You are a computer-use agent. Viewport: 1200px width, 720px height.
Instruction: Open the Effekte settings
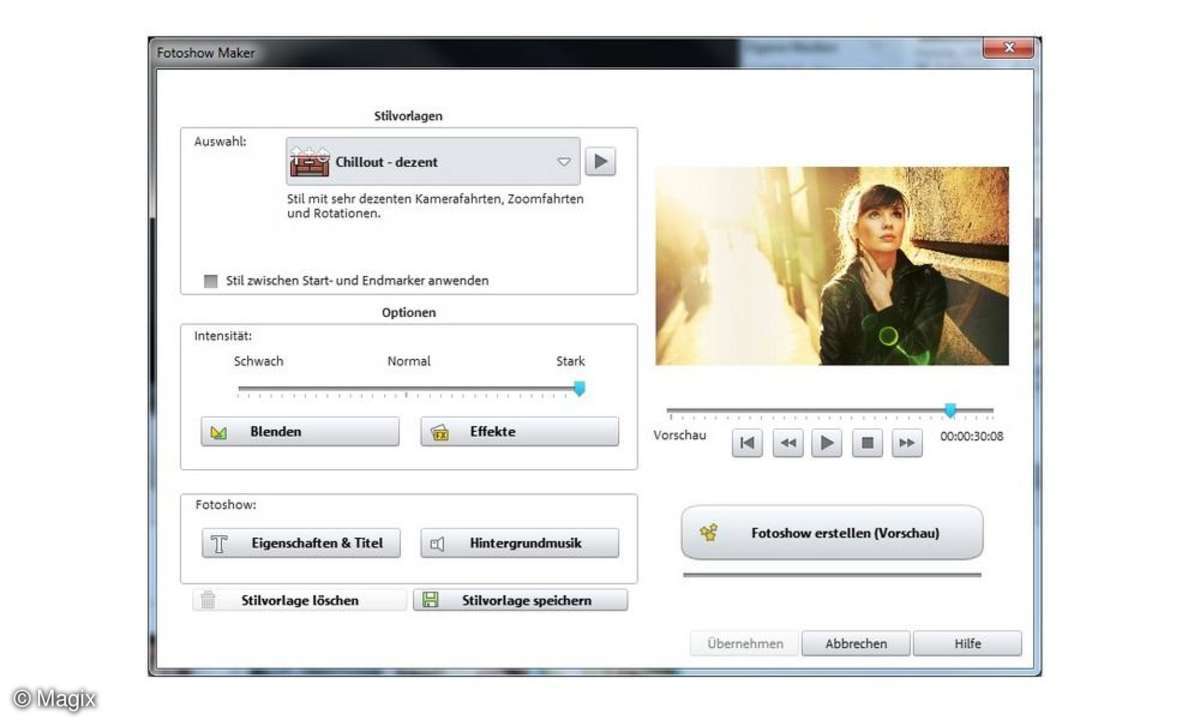point(519,432)
